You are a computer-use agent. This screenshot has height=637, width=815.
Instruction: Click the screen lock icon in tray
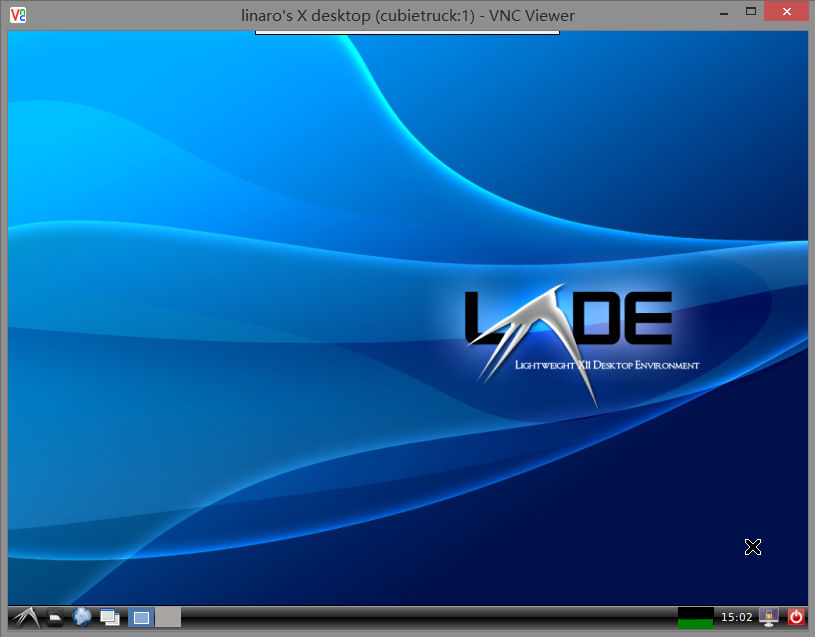tap(769, 617)
